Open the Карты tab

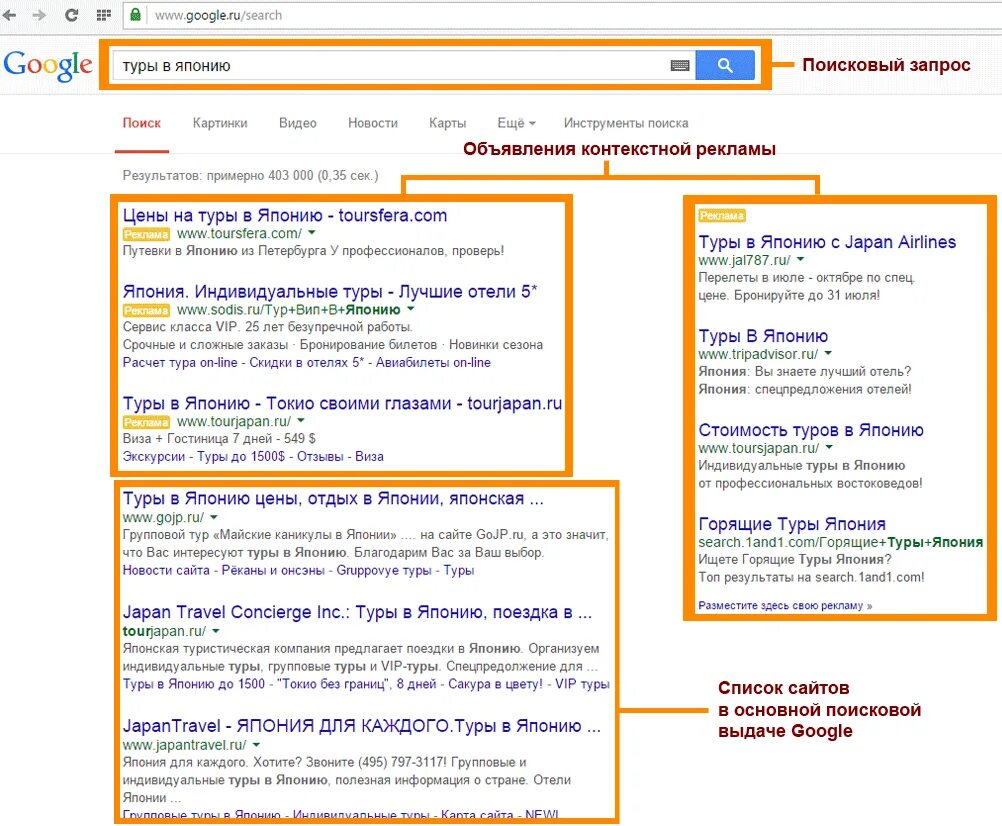pos(447,123)
